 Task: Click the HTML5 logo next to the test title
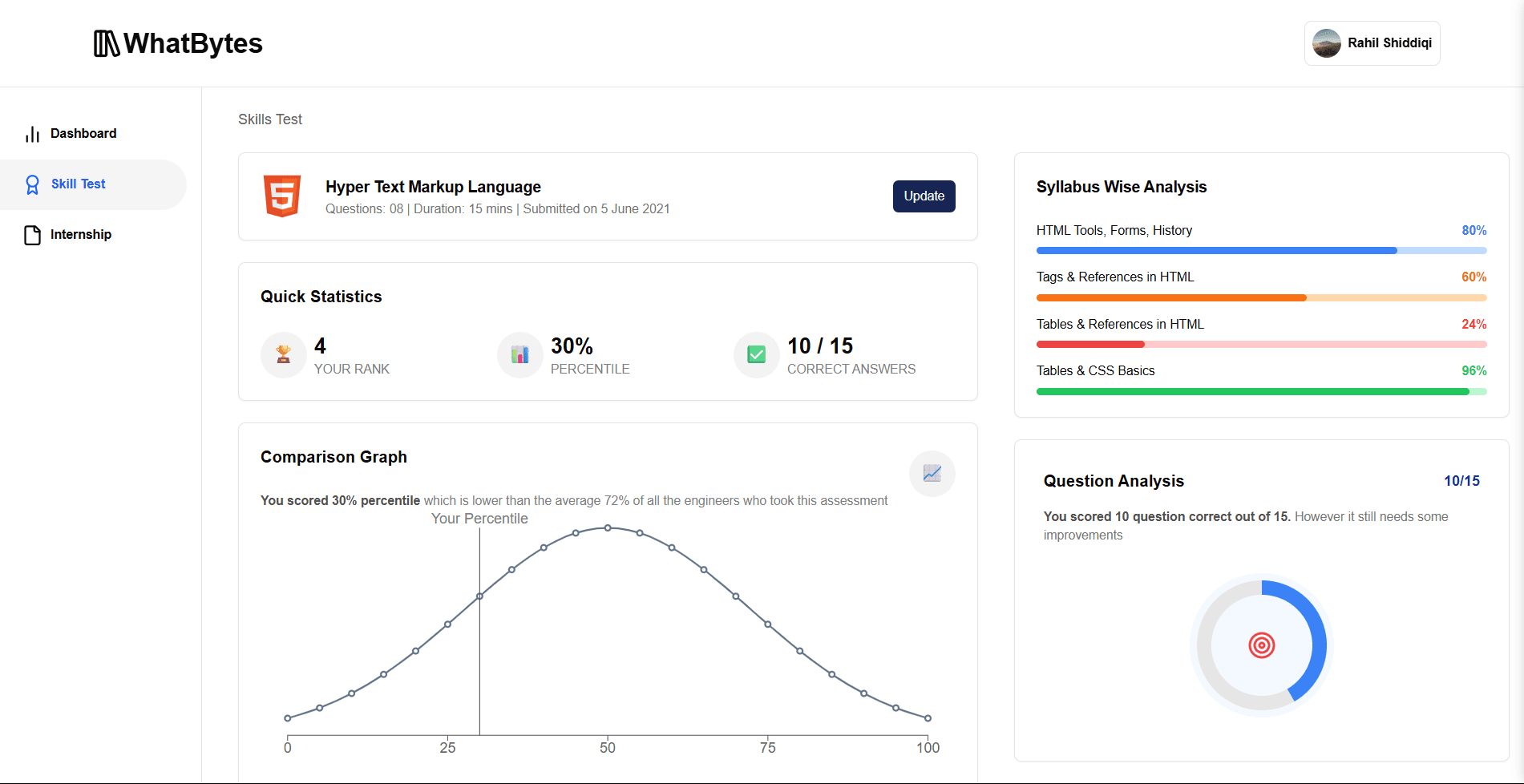pyautogui.click(x=282, y=196)
